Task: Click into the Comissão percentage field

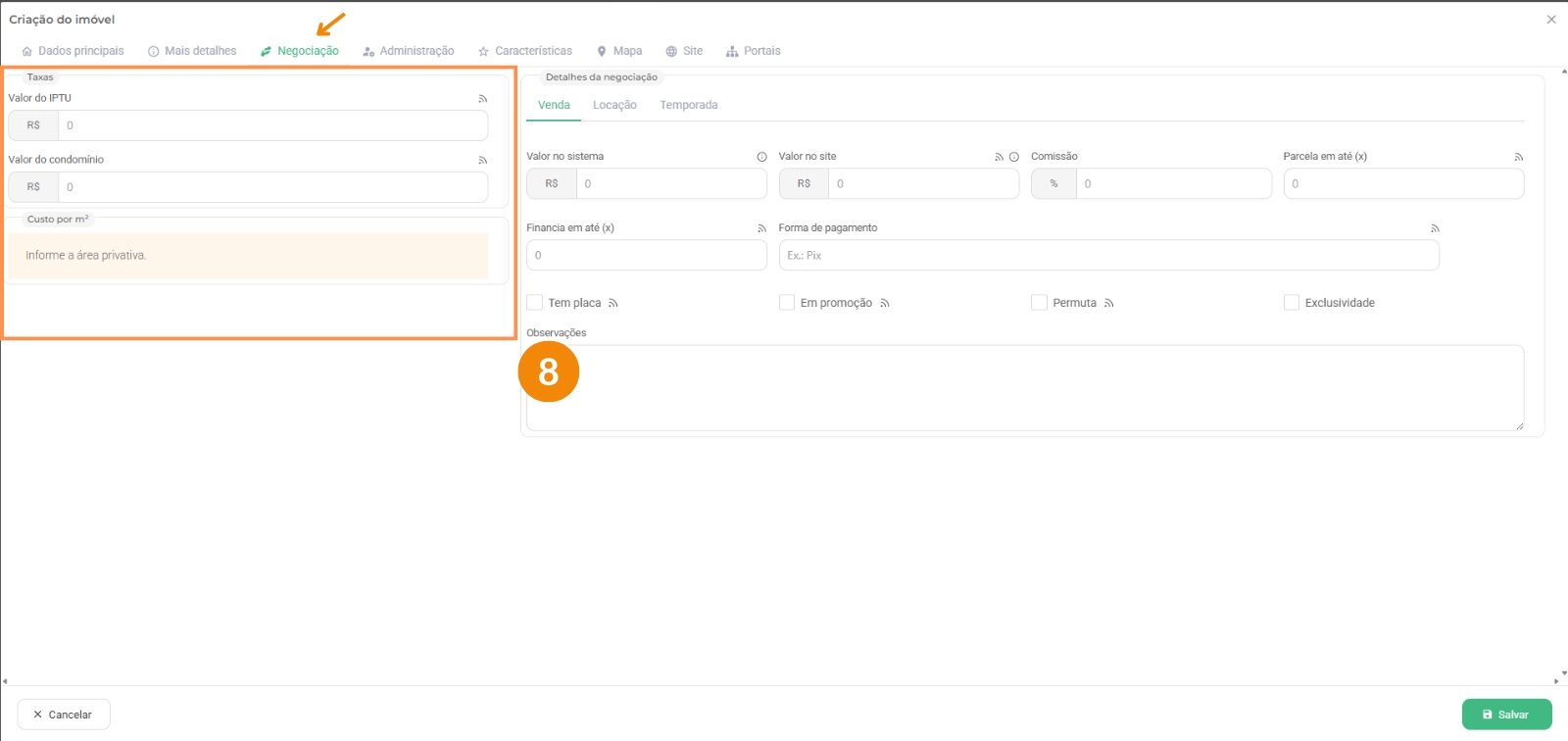Action: [1171, 184]
